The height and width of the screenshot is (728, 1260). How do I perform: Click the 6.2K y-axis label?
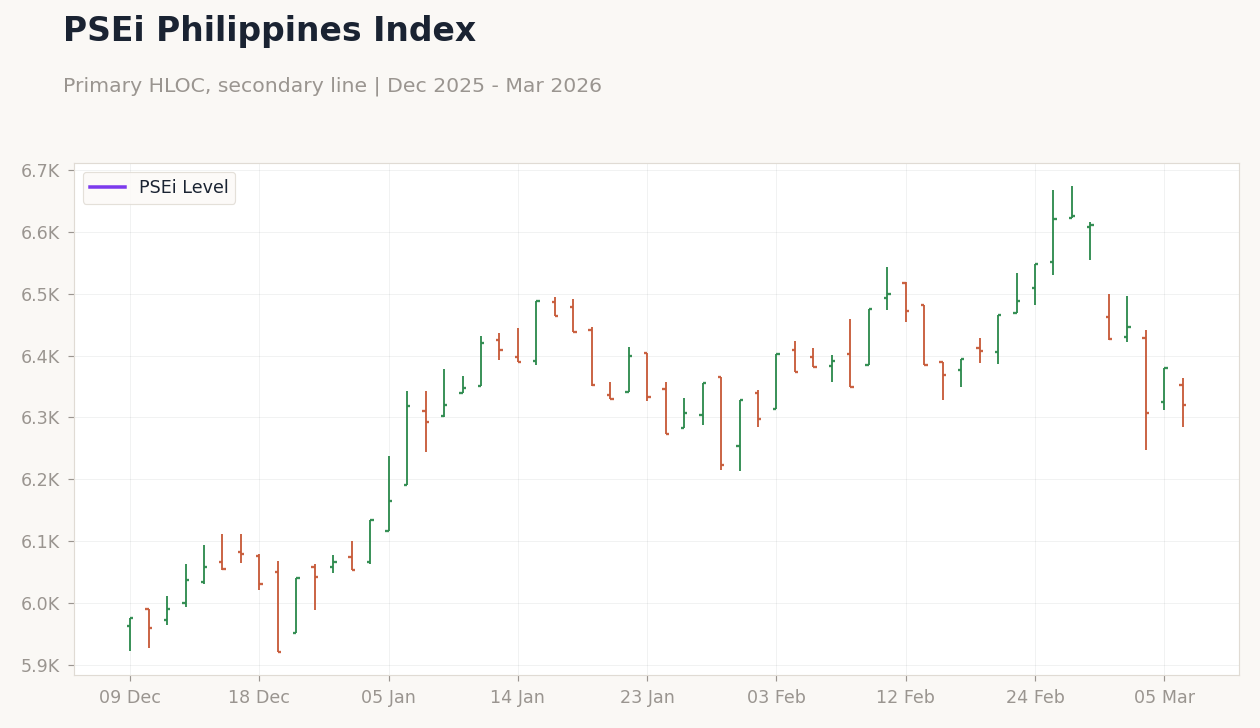(40, 480)
